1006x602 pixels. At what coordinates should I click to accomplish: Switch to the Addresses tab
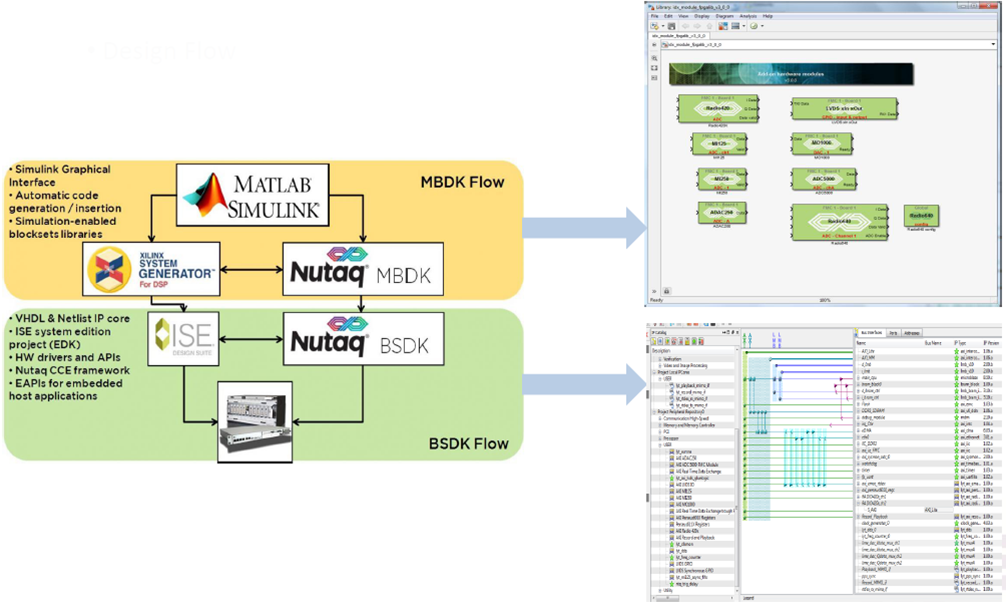click(x=912, y=333)
